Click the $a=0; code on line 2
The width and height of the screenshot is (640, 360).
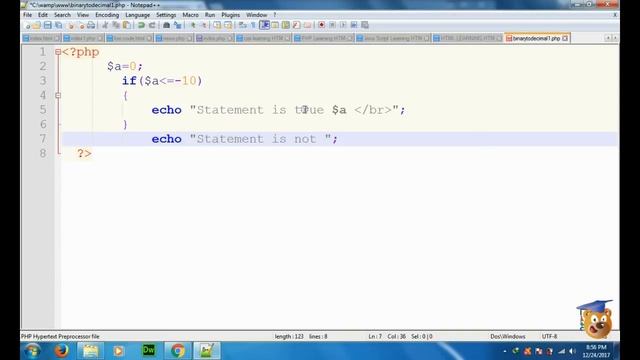(125, 66)
